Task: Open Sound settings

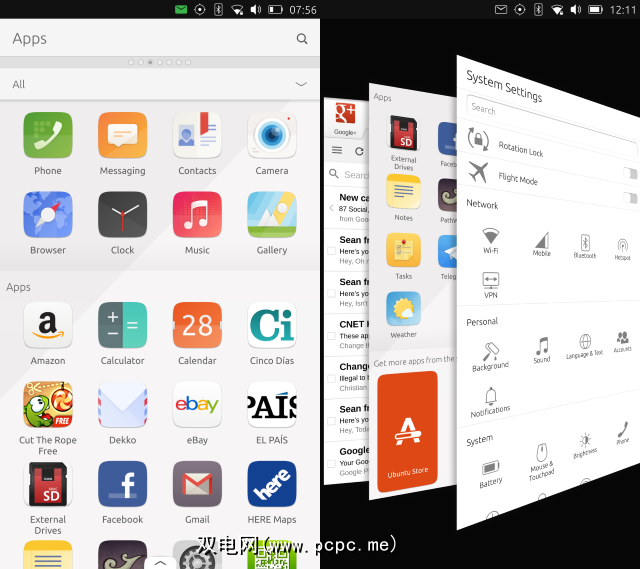Action: (x=542, y=350)
